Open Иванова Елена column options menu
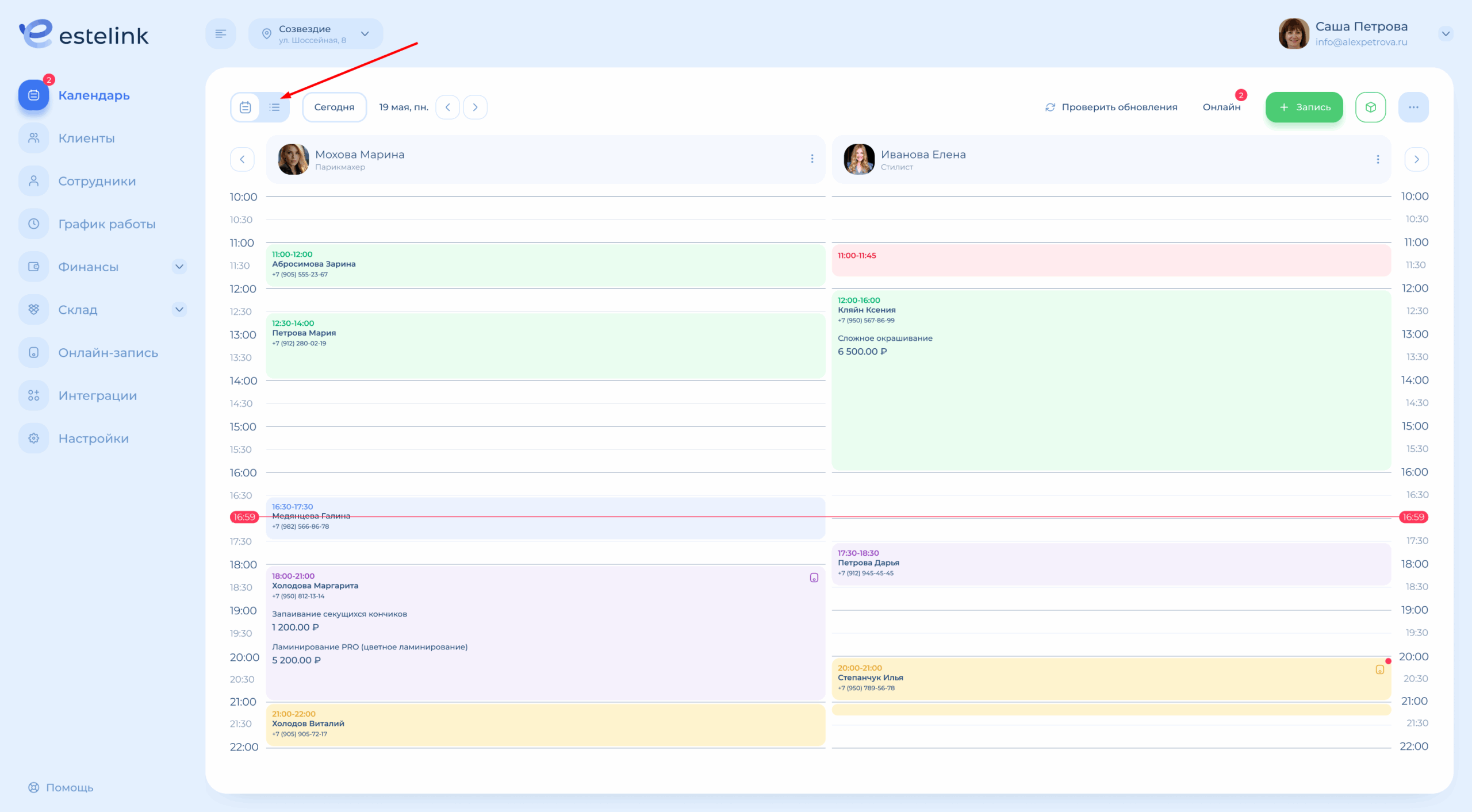 point(1378,160)
